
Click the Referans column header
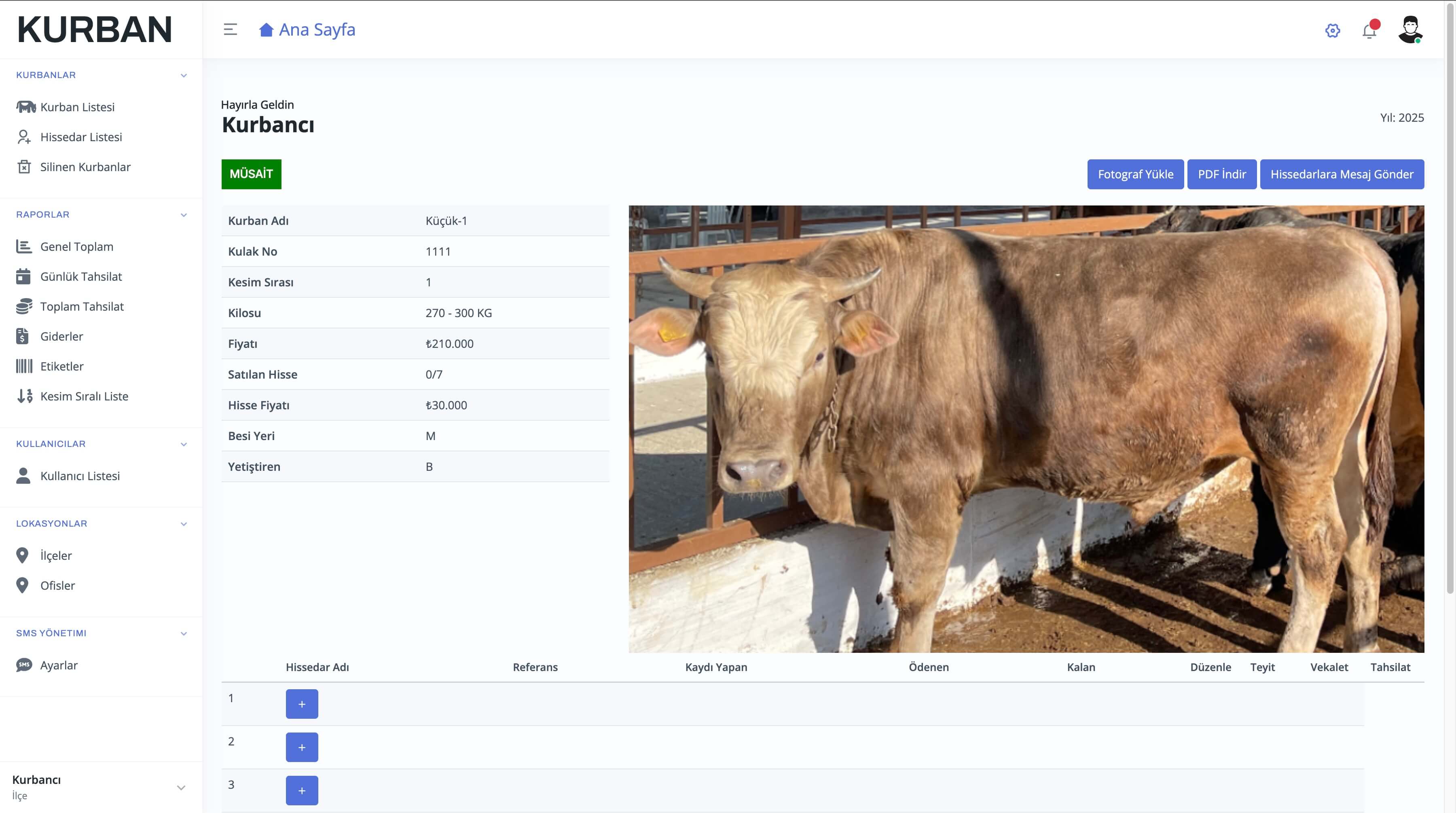click(x=535, y=667)
